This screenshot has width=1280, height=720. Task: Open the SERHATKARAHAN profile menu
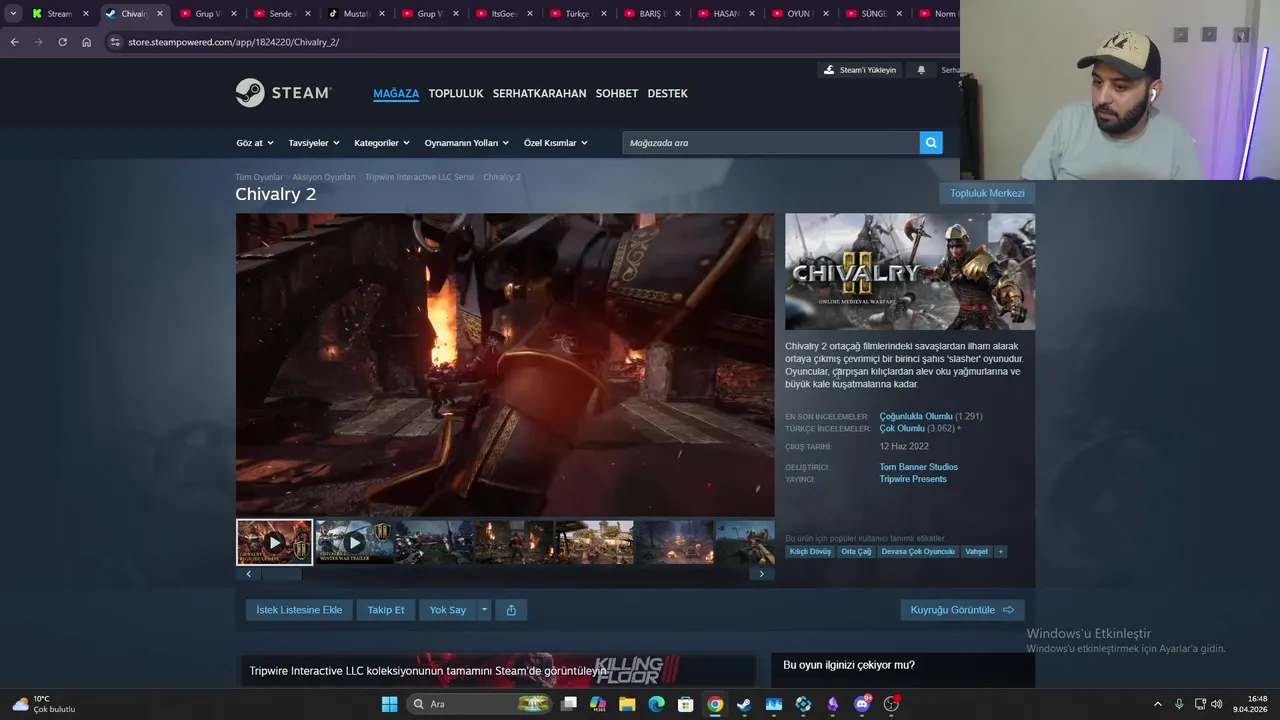click(539, 93)
